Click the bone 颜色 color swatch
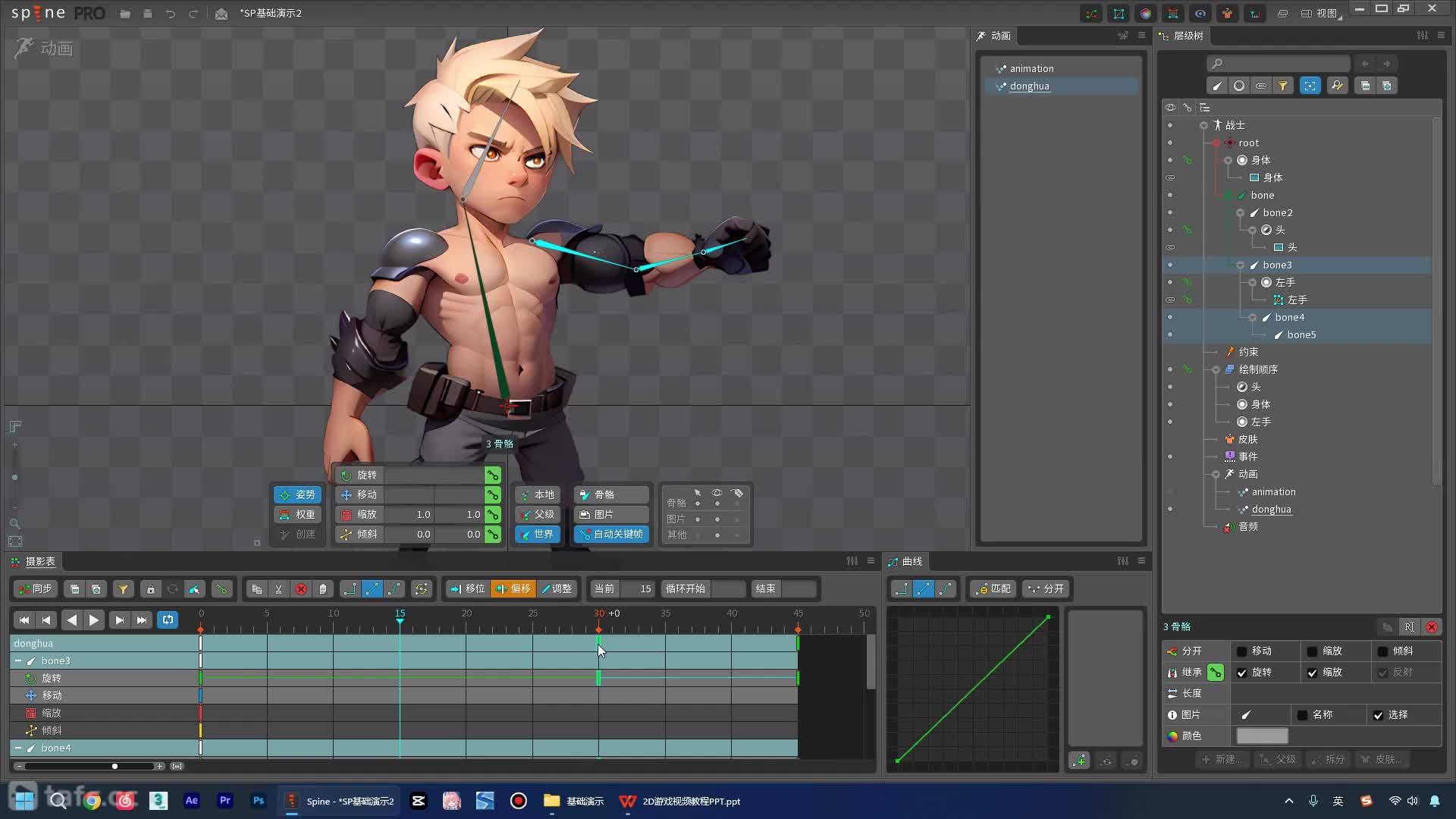 click(x=1263, y=736)
